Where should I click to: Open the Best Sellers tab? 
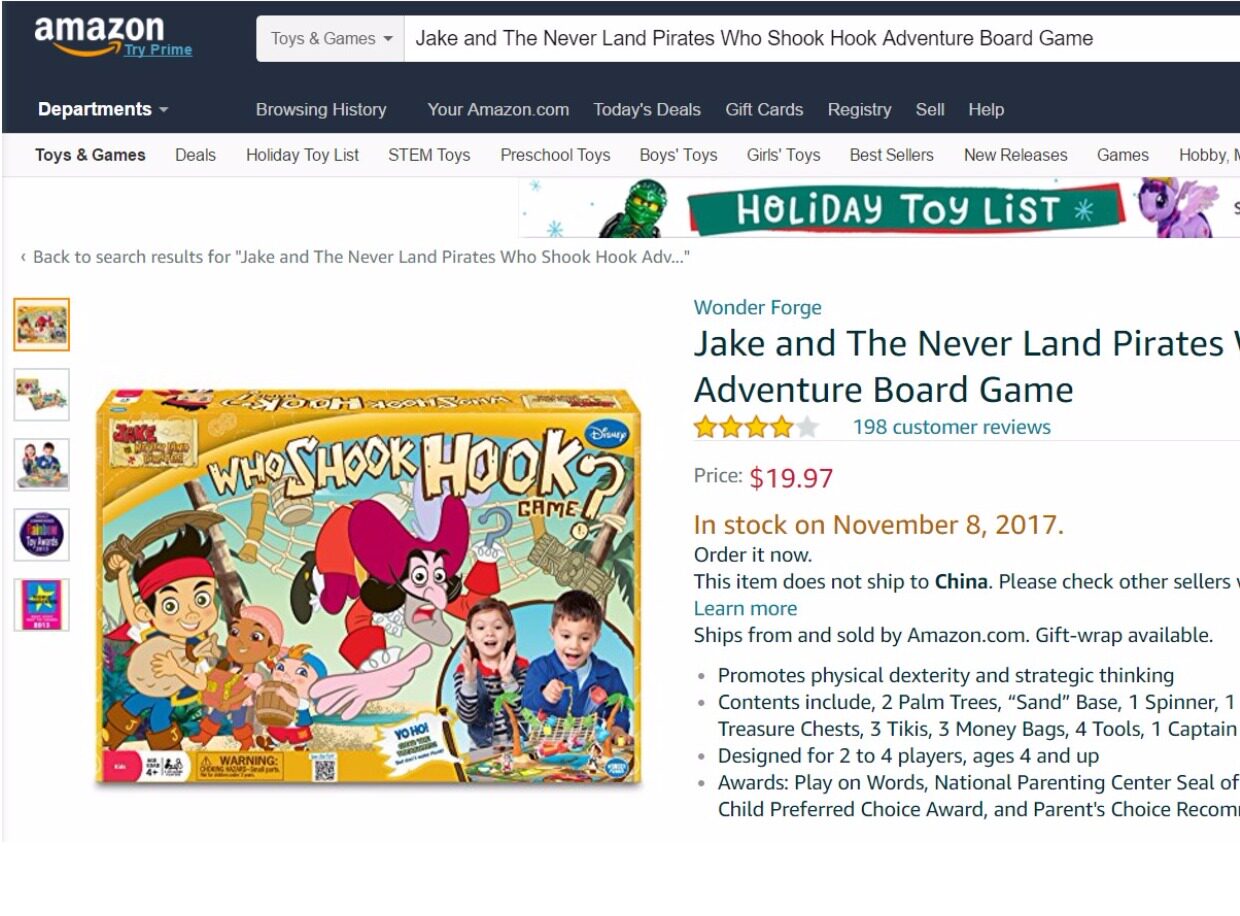pyautogui.click(x=891, y=155)
